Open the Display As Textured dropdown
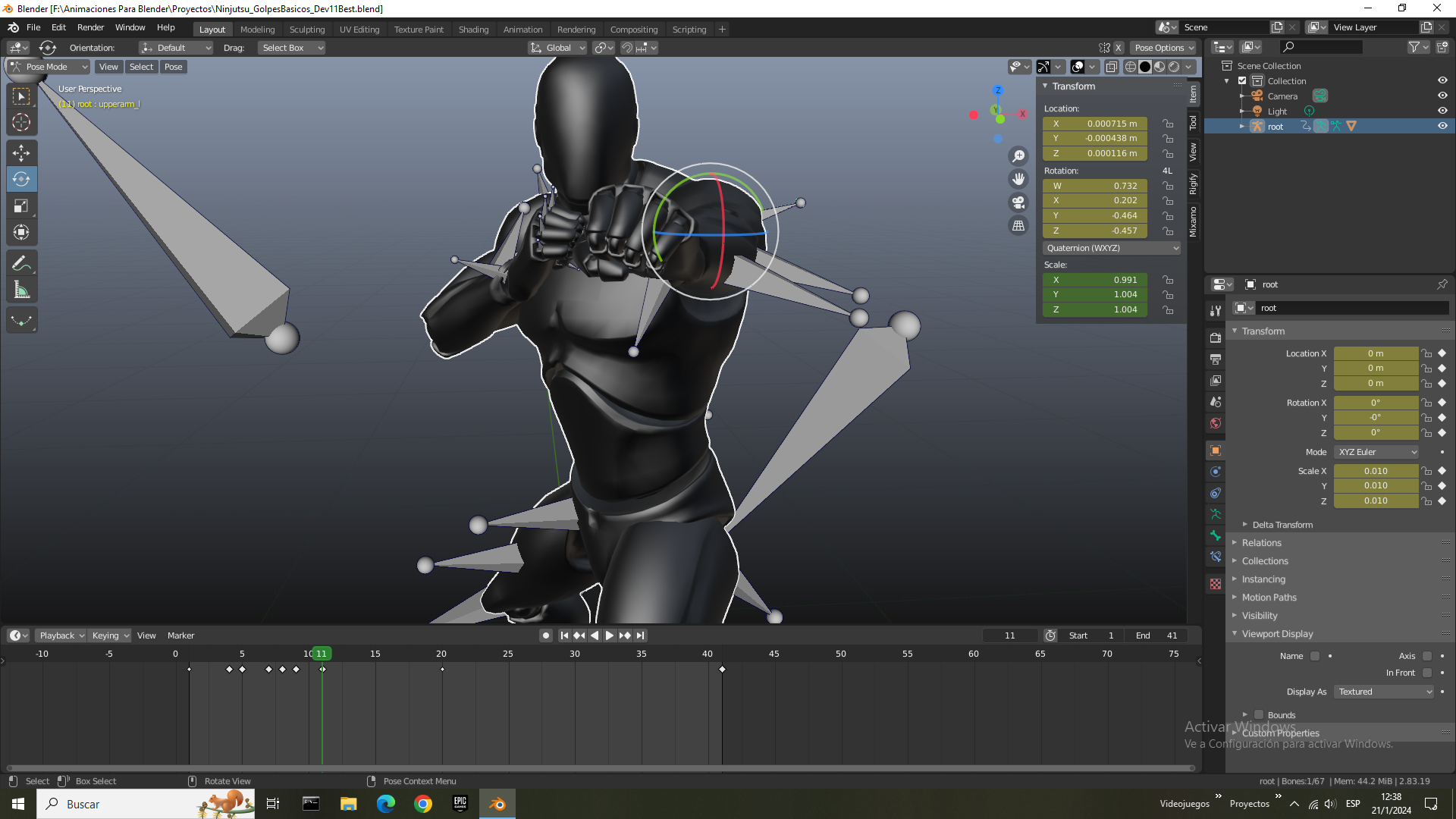The height and width of the screenshot is (819, 1456). point(1385,692)
